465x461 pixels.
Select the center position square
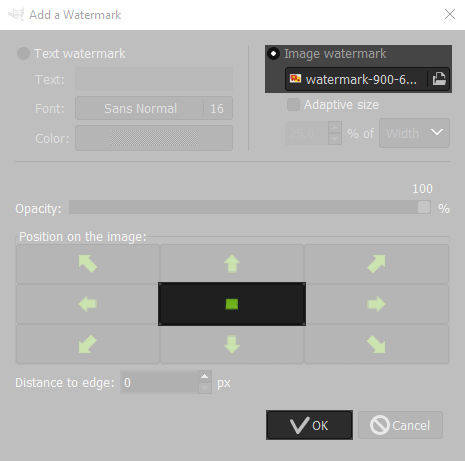tap(232, 304)
